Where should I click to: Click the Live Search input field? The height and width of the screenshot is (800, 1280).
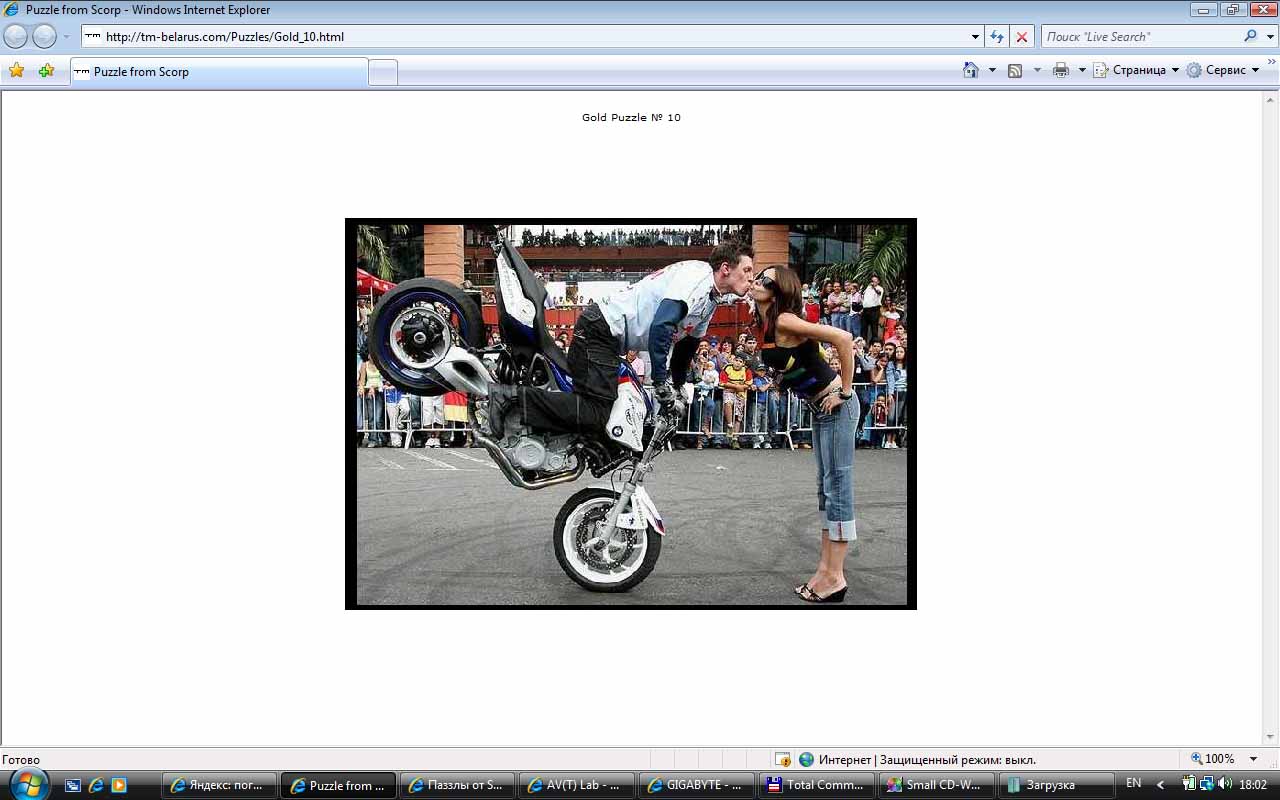click(1140, 37)
